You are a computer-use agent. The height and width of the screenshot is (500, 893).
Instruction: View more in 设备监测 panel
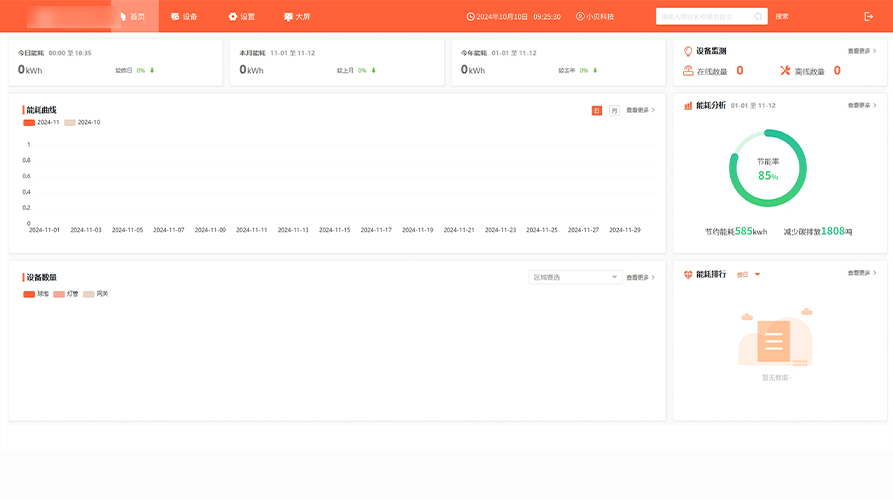pyautogui.click(x=862, y=51)
